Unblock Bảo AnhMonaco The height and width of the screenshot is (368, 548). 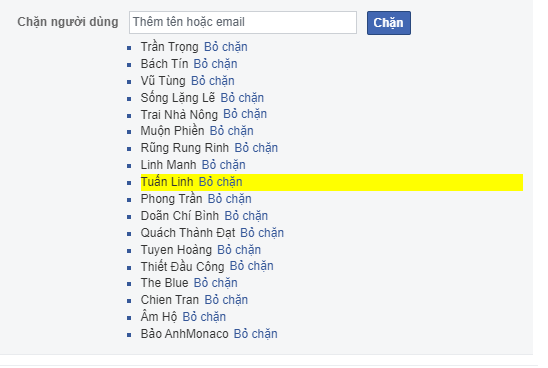(255, 334)
